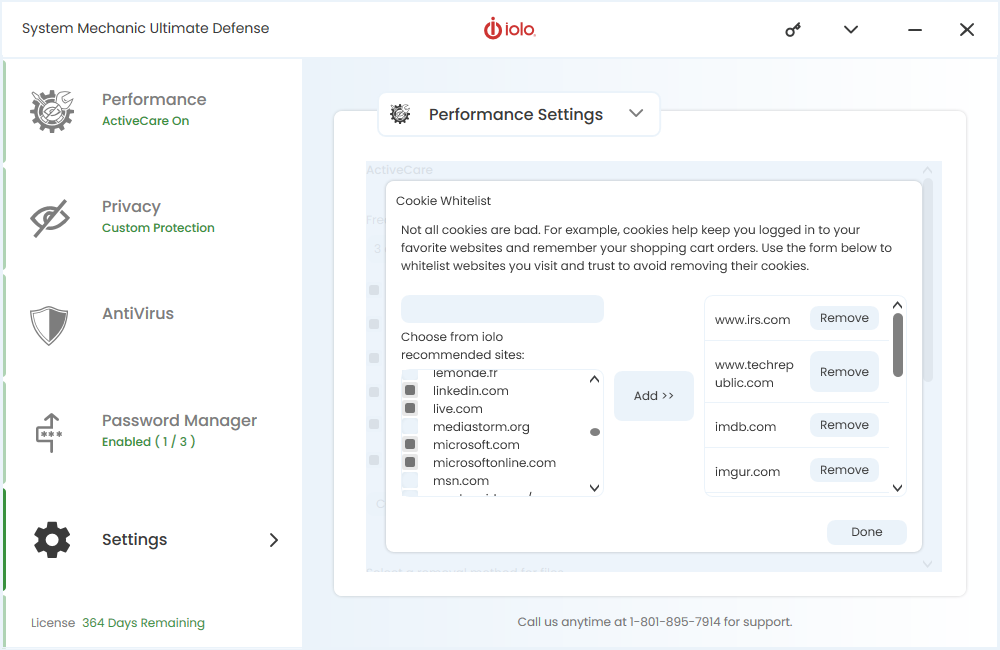Click the Privacy crossed-eye icon
The width and height of the screenshot is (1000, 650).
point(50,218)
